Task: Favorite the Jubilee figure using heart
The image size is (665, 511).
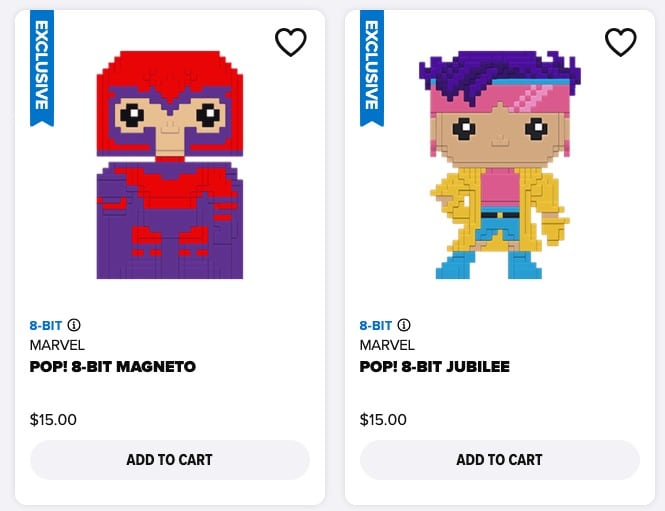Action: [x=620, y=42]
